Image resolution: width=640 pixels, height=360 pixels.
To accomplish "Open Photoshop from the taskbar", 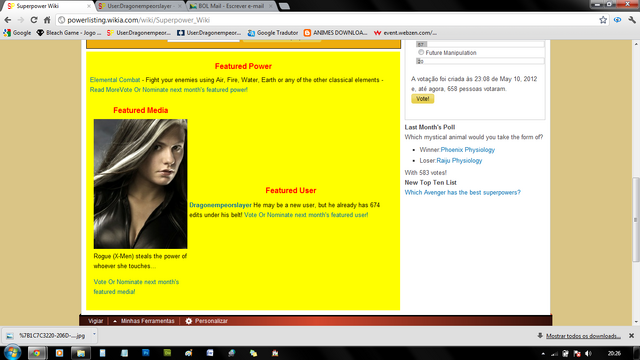I will click(146, 353).
